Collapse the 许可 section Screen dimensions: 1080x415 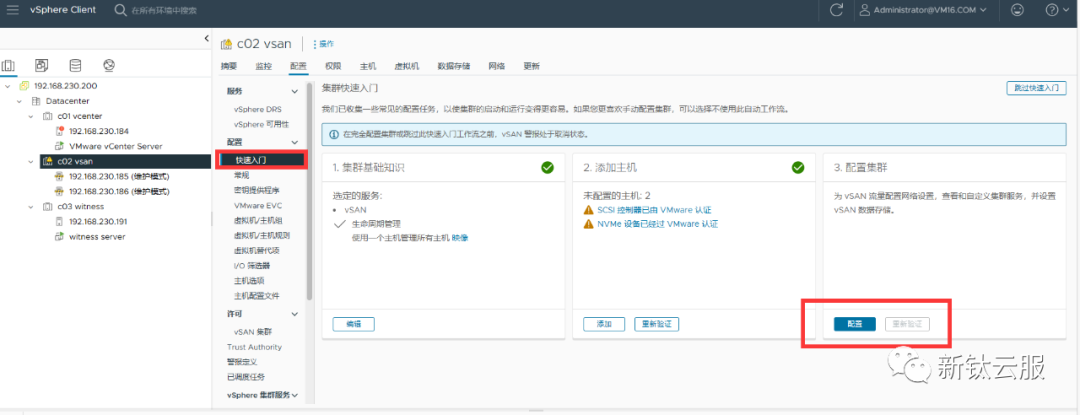point(295,314)
